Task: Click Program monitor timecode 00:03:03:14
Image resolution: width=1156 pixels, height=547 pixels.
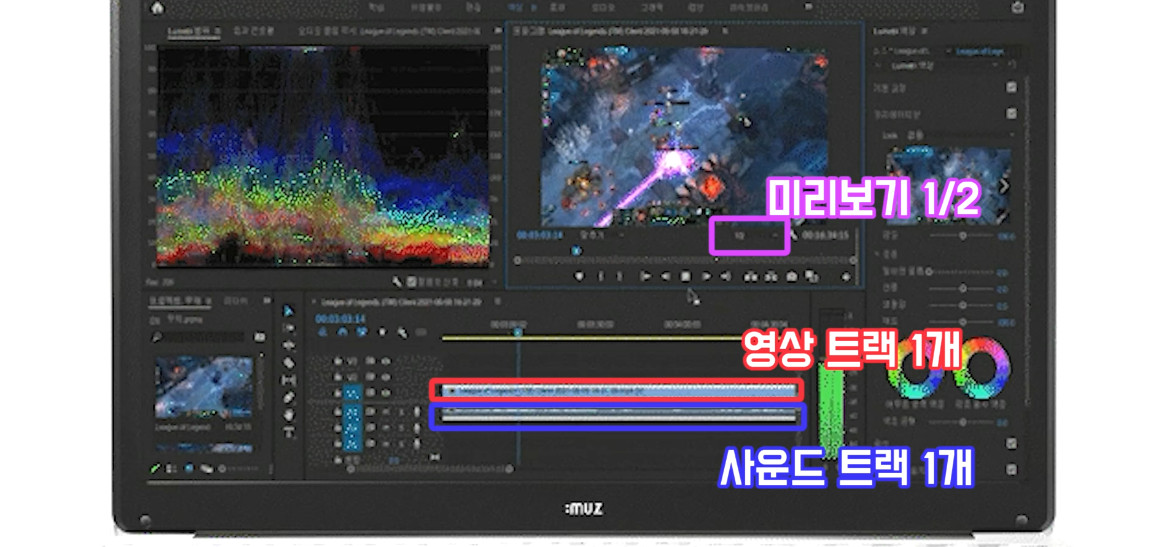Action: click(x=540, y=234)
